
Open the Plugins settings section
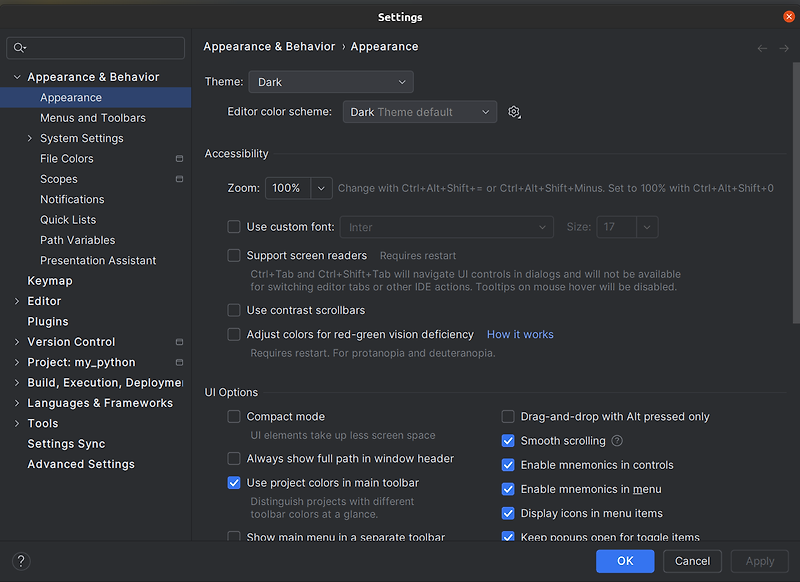[47, 321]
